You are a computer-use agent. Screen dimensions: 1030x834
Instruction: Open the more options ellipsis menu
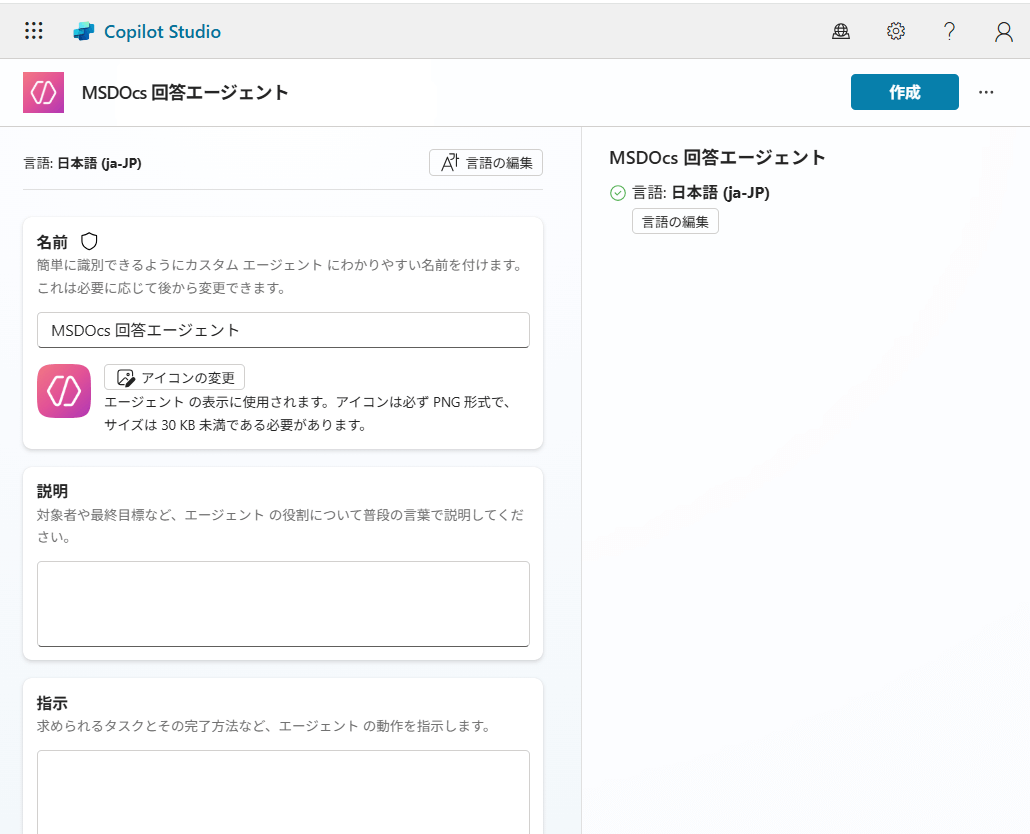[987, 93]
